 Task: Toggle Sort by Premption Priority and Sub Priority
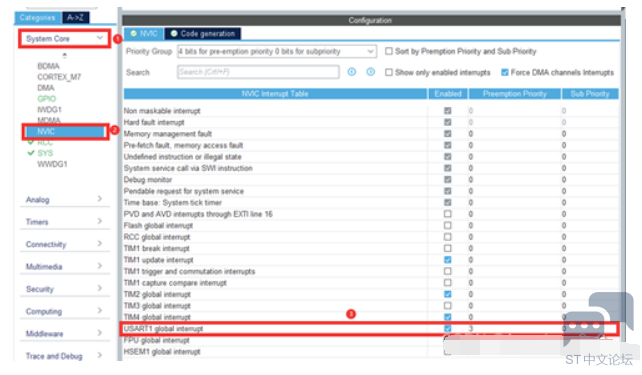click(x=389, y=51)
